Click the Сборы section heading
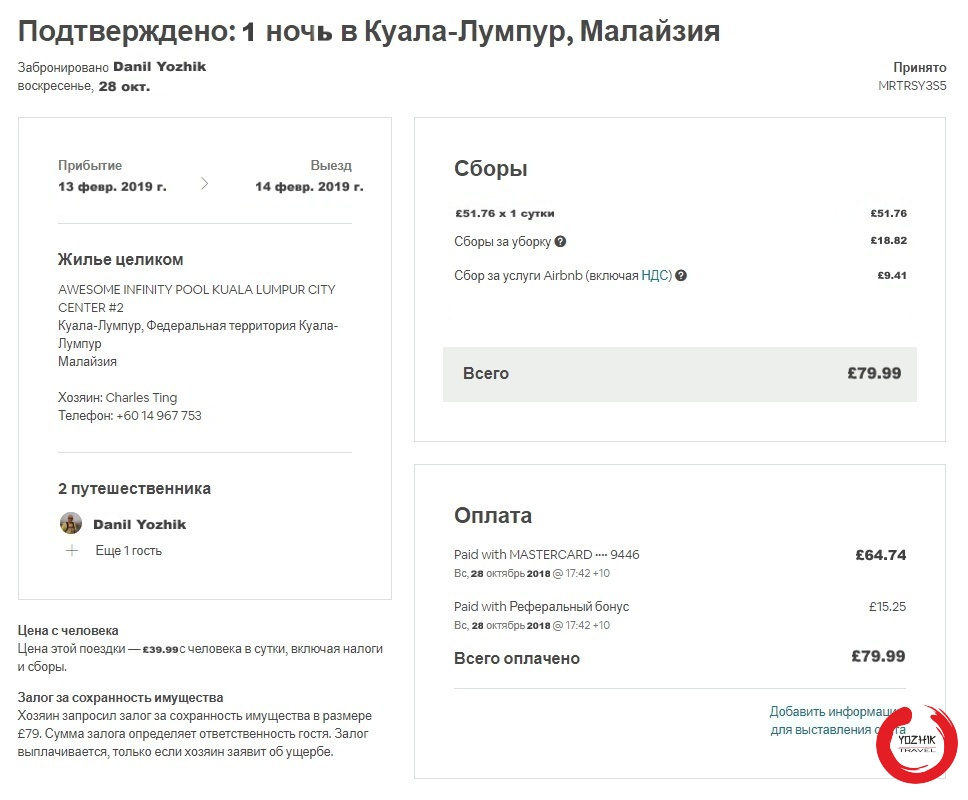The width and height of the screenshot is (968, 800). tap(490, 169)
